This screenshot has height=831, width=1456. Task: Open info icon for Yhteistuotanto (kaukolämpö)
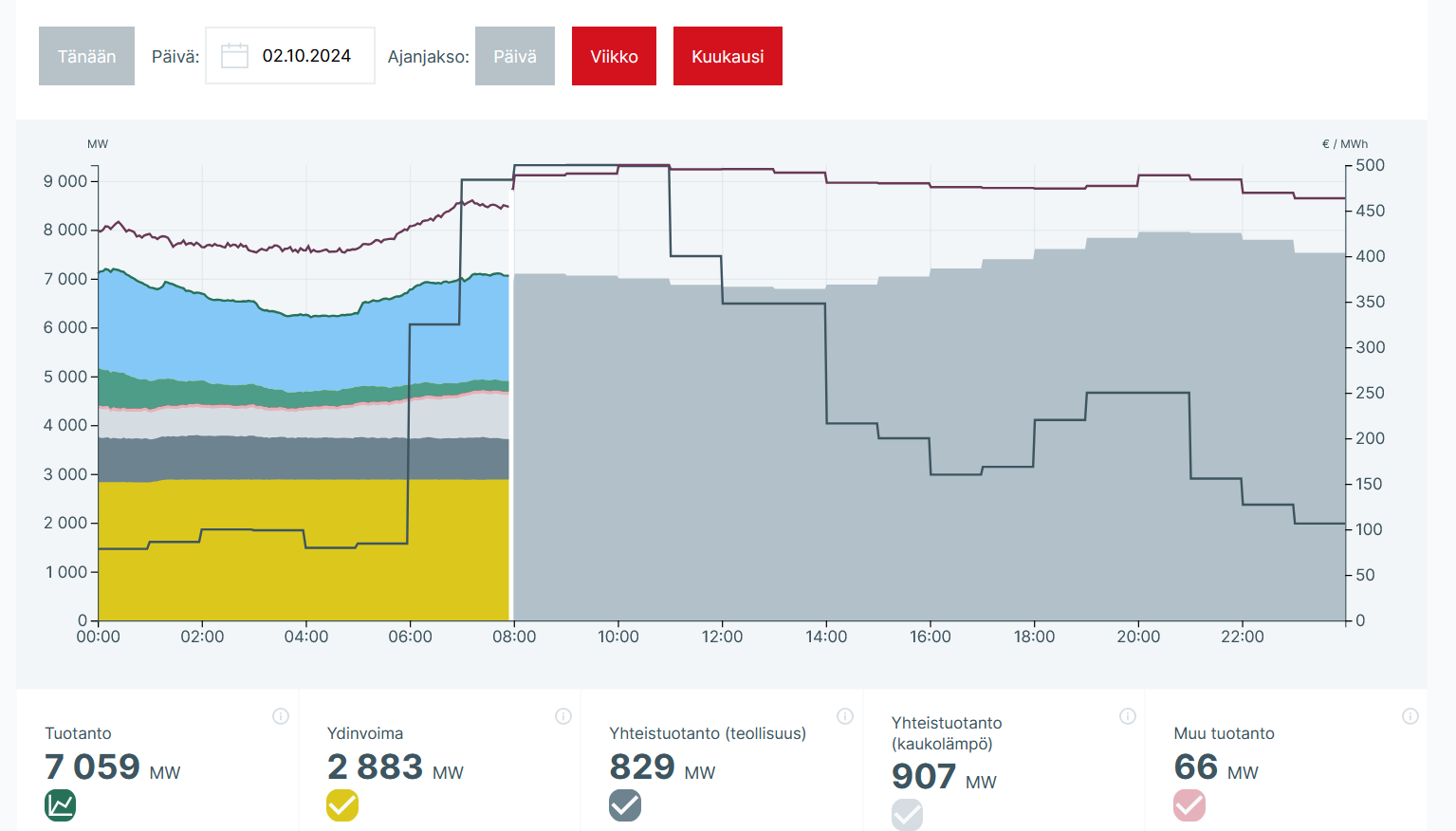tap(1128, 716)
